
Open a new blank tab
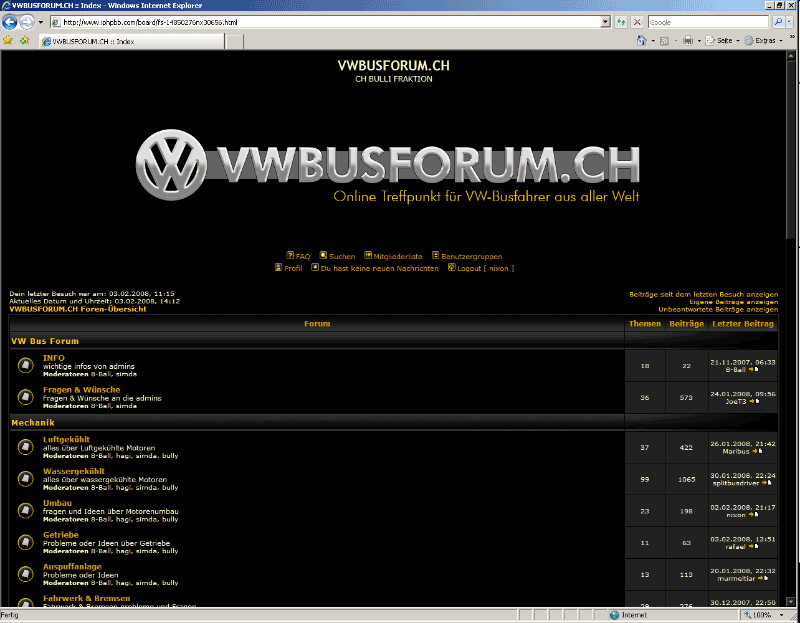234,42
